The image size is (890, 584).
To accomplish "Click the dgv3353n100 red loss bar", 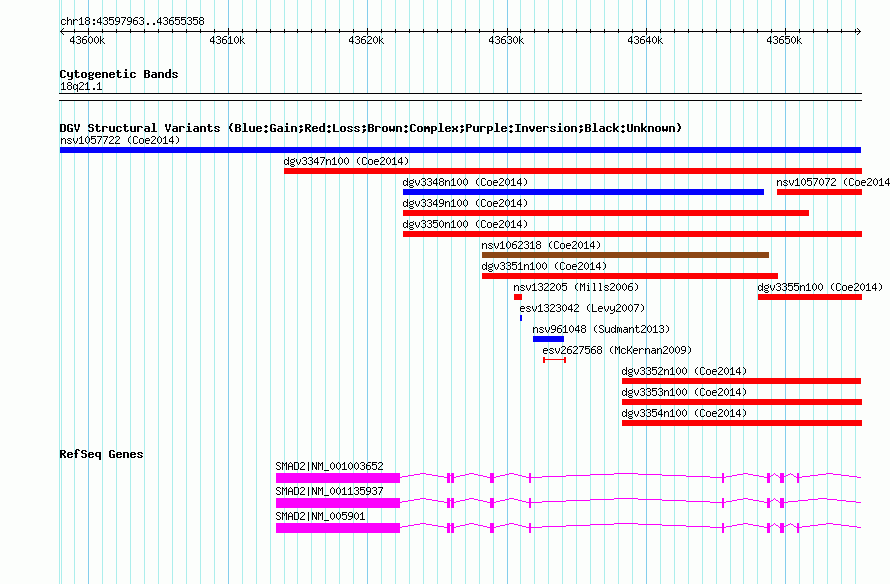I will point(742,402).
